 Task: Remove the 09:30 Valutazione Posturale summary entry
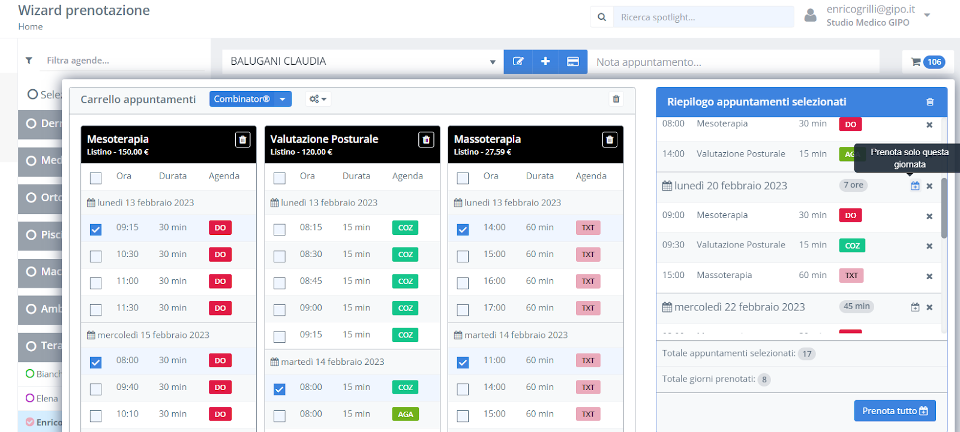929,246
